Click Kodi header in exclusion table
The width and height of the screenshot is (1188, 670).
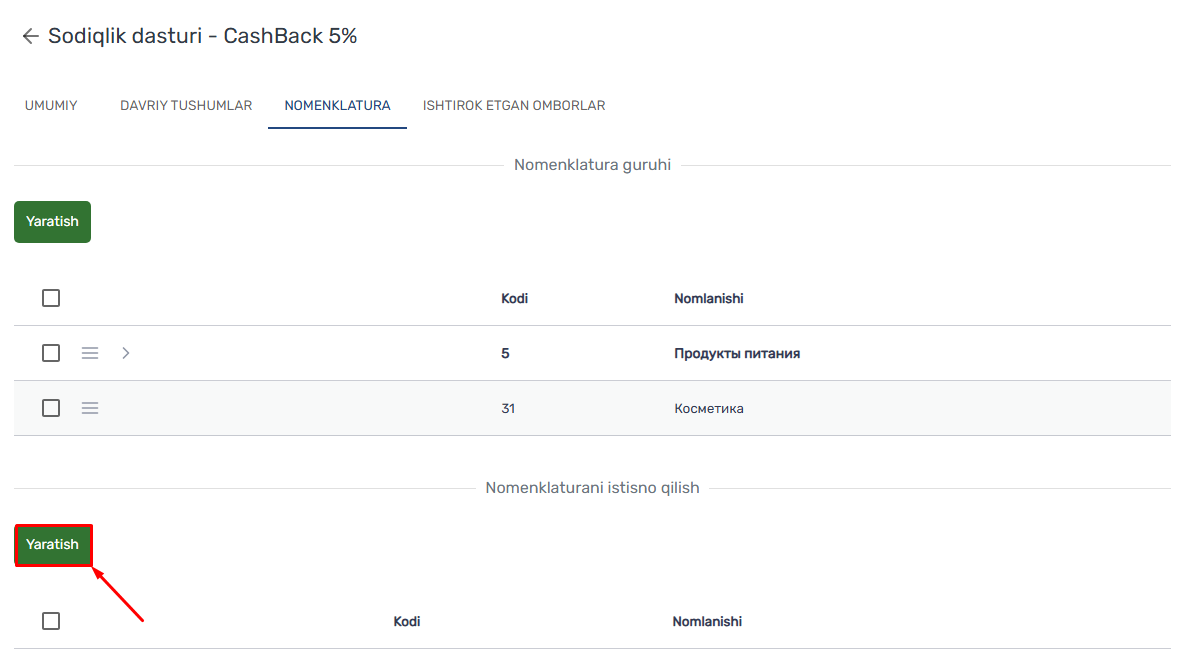(x=407, y=621)
